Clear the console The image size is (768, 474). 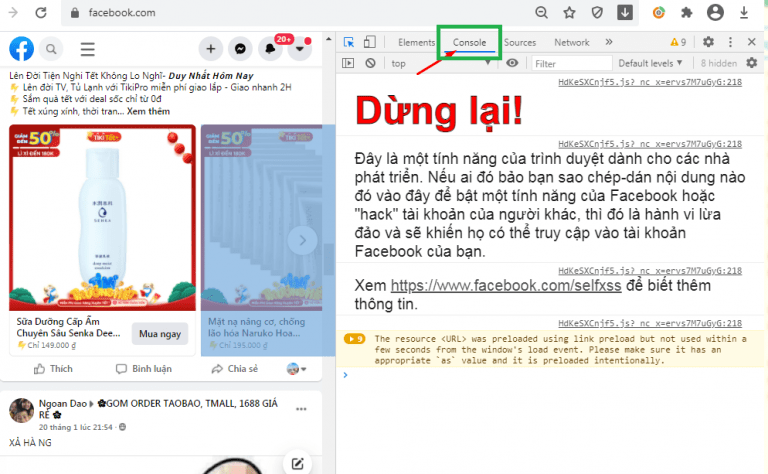370,63
